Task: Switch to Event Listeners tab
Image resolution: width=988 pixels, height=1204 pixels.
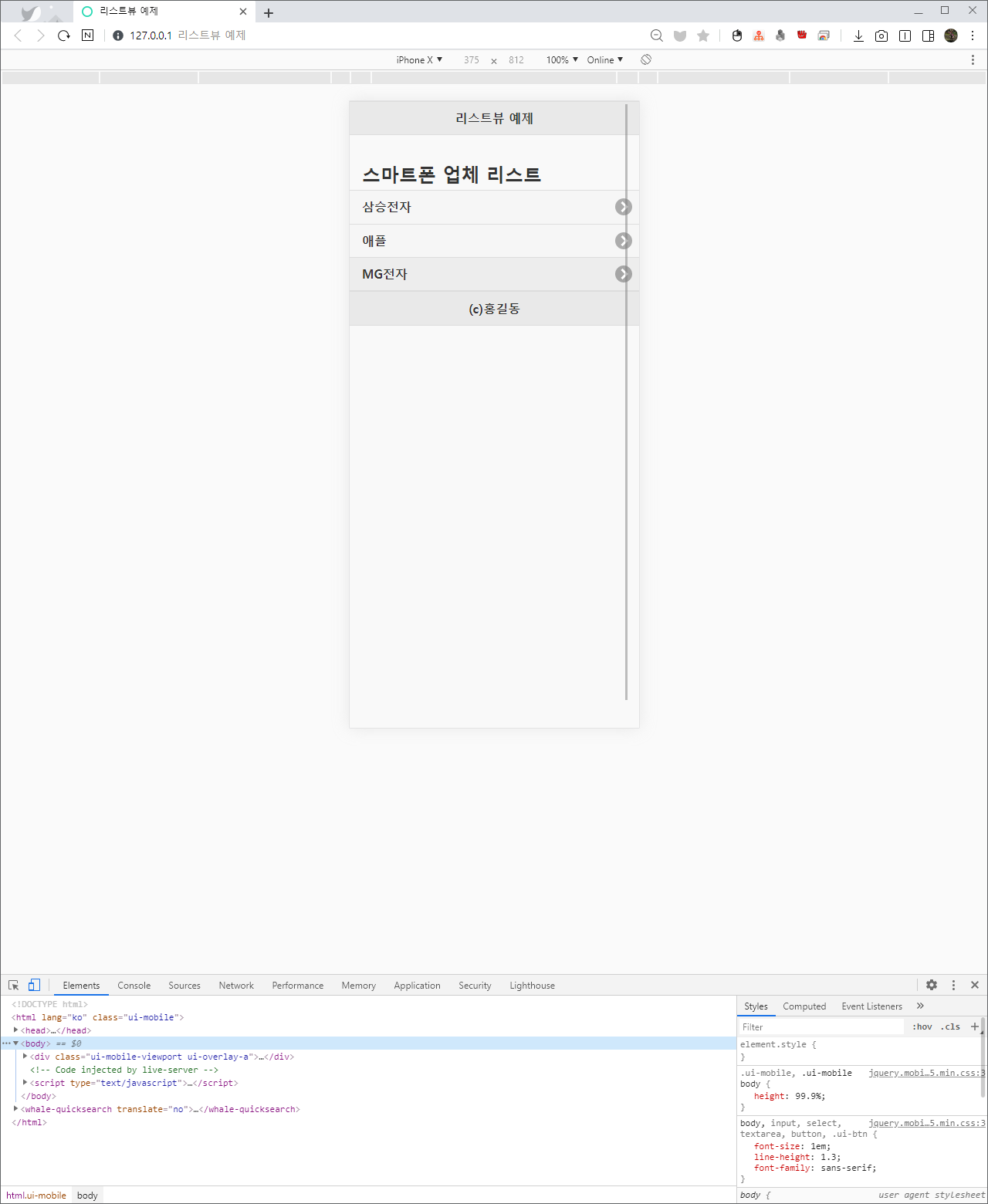Action: [x=871, y=1006]
